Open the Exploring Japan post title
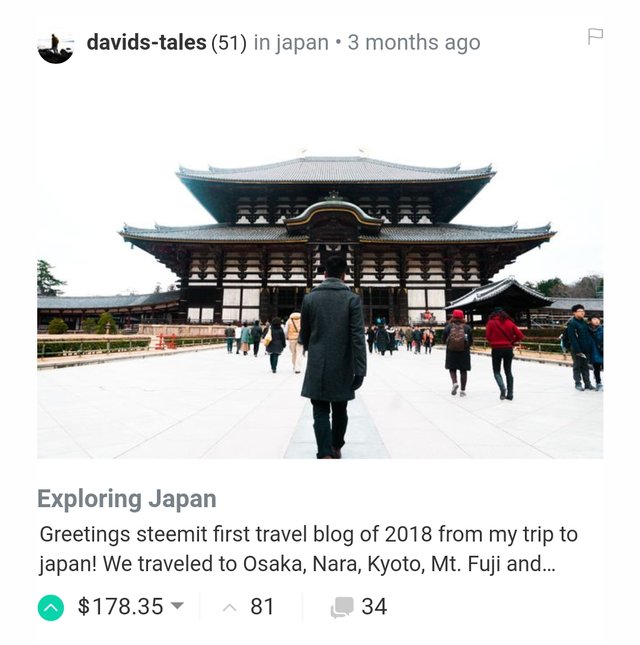The image size is (640, 645). (x=127, y=499)
